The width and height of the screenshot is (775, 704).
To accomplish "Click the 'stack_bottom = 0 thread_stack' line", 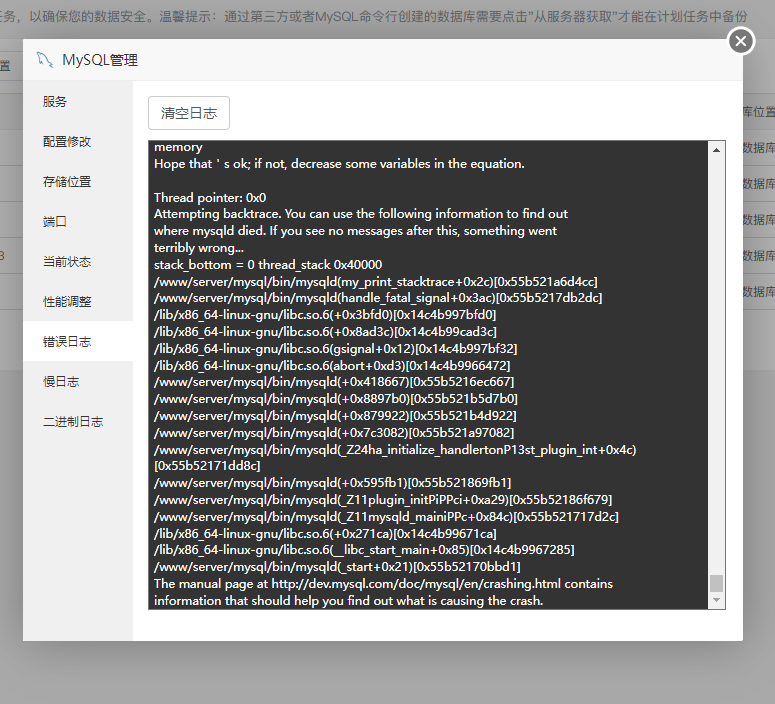I will coord(268,264).
